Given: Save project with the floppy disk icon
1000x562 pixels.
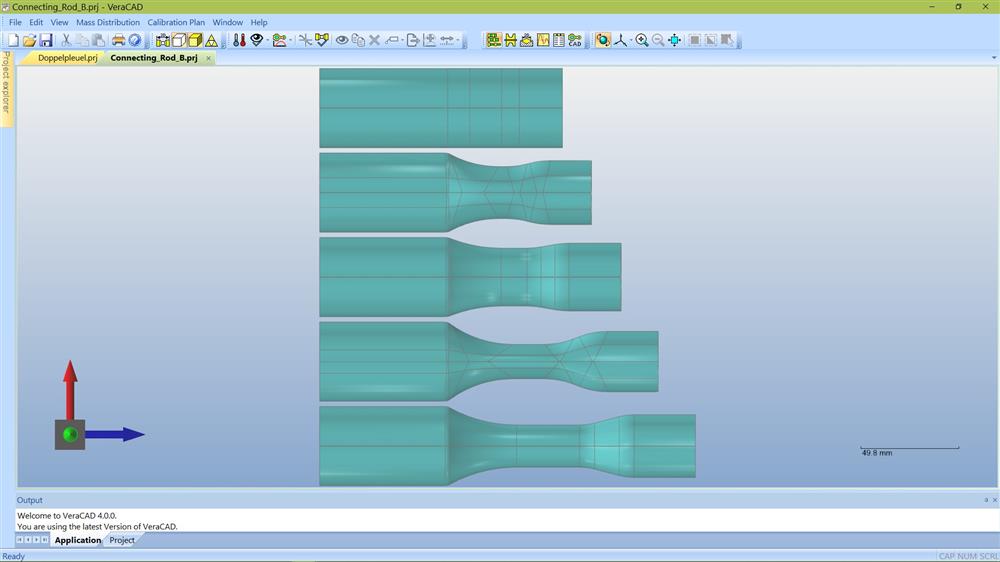Looking at the screenshot, I should 46,40.
